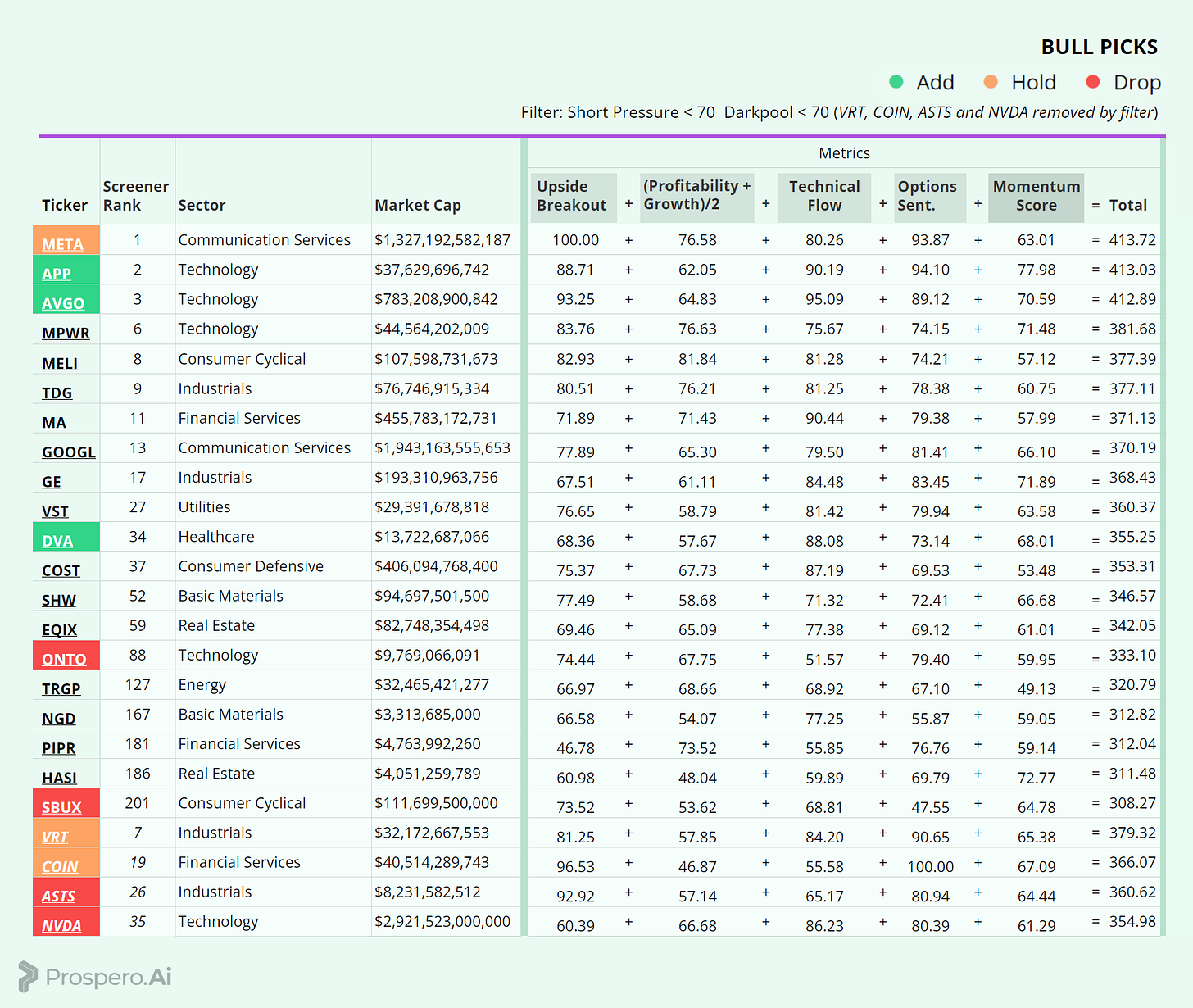Open the HASI ticker link

(x=59, y=778)
